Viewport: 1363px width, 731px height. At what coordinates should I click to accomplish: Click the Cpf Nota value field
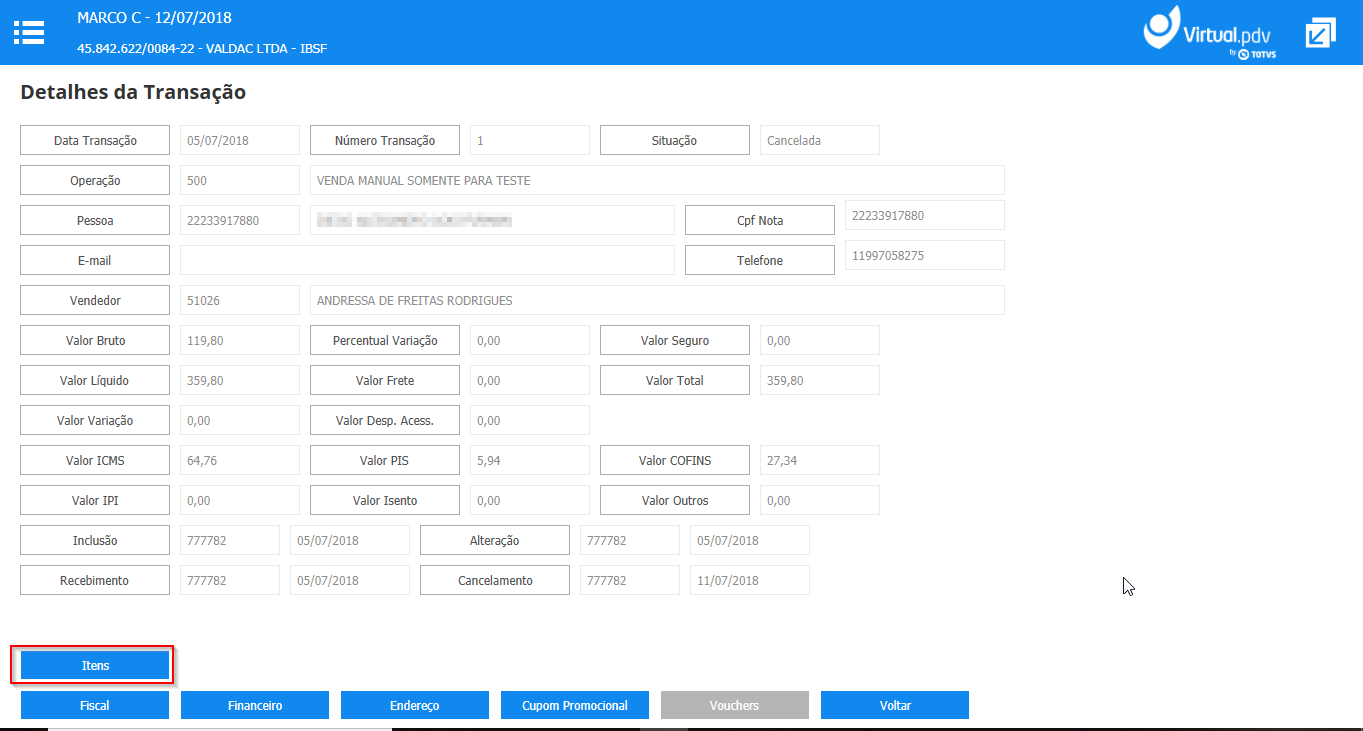point(925,215)
